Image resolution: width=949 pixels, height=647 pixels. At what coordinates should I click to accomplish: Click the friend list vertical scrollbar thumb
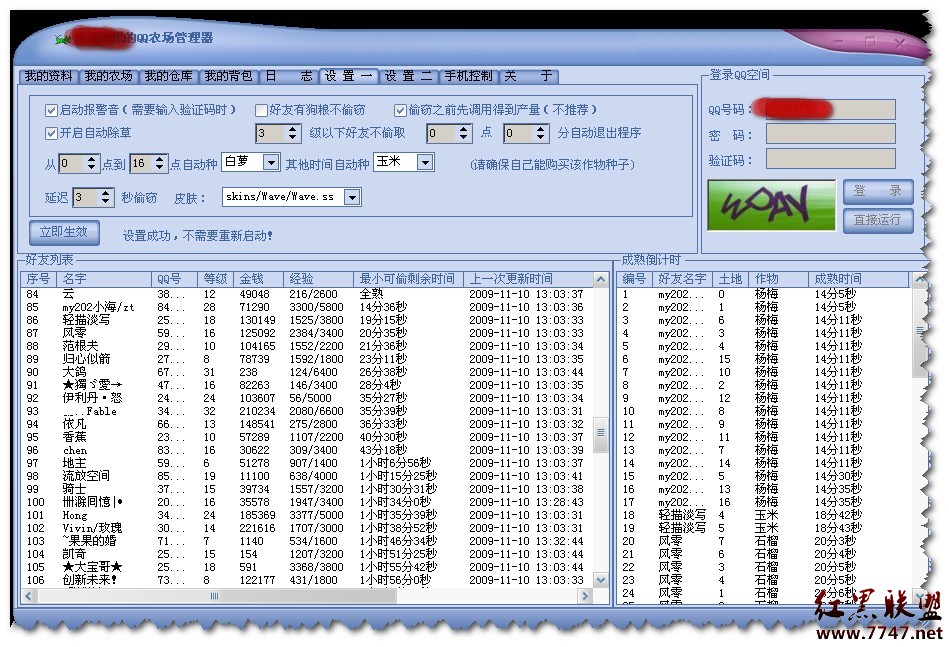(x=600, y=433)
